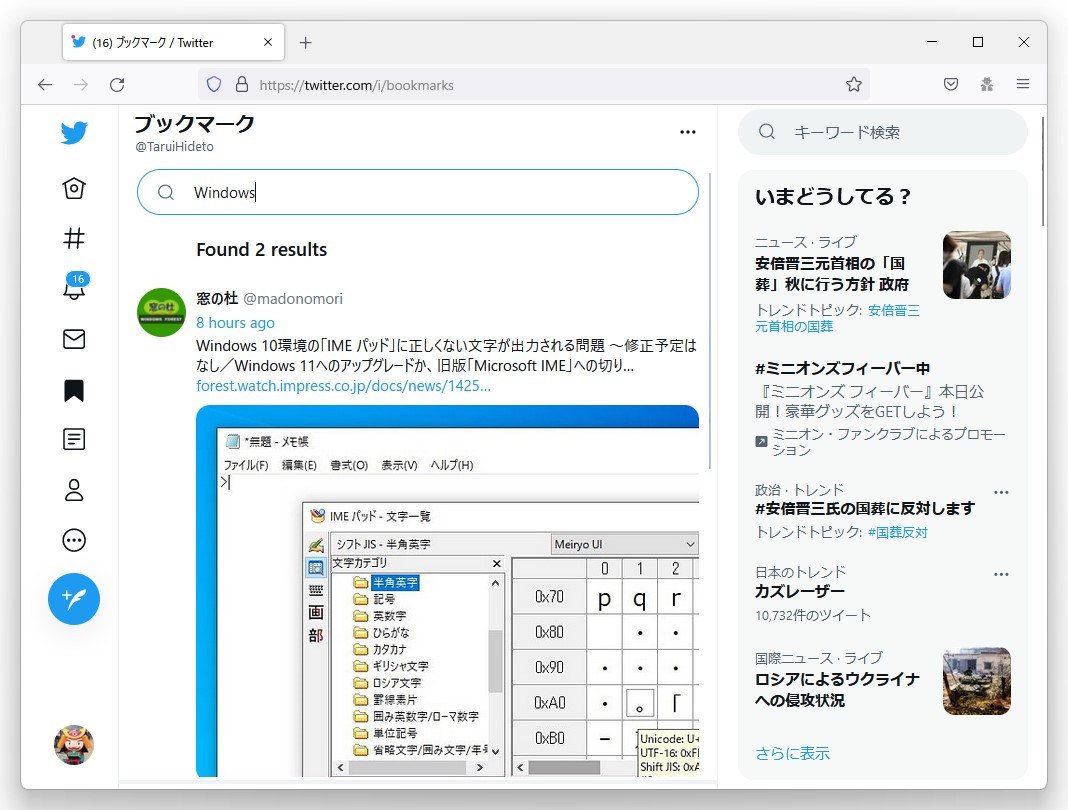Open the Firefox application hamburger menu
The image size is (1068, 810).
point(1023,84)
